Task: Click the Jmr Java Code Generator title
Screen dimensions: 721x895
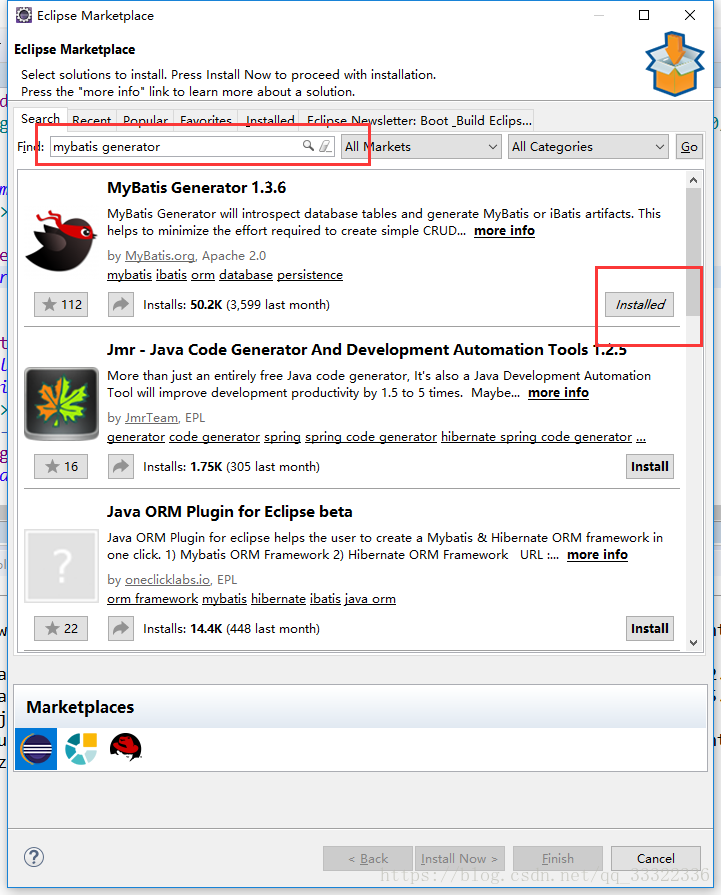Action: pos(366,349)
